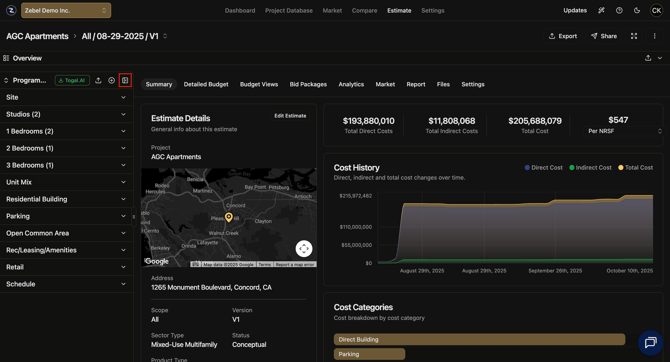Click the AGC Apartments breadcrumb
Image resolution: width=670 pixels, height=362 pixels.
point(37,36)
